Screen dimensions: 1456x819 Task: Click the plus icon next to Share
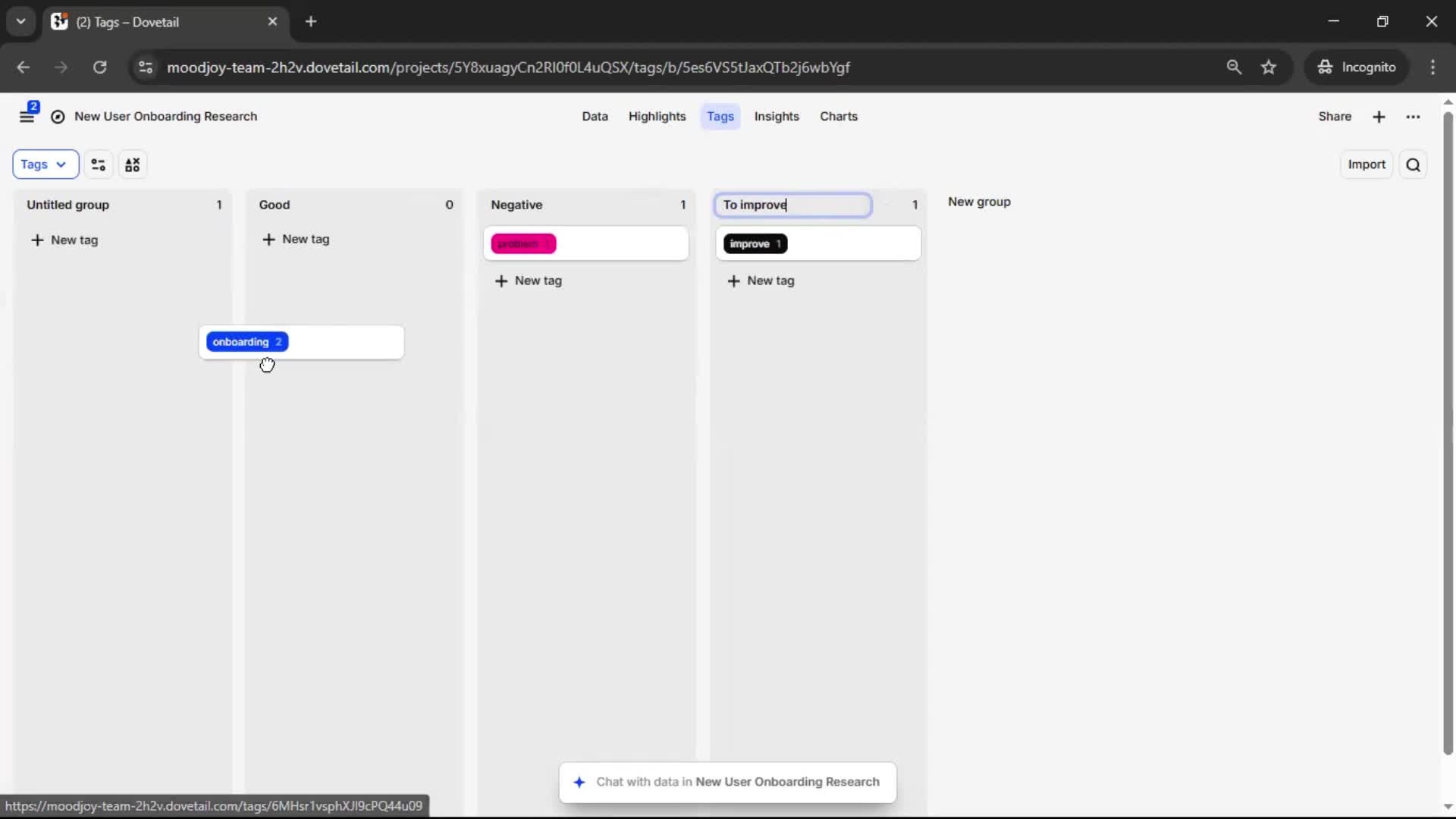pyautogui.click(x=1379, y=117)
